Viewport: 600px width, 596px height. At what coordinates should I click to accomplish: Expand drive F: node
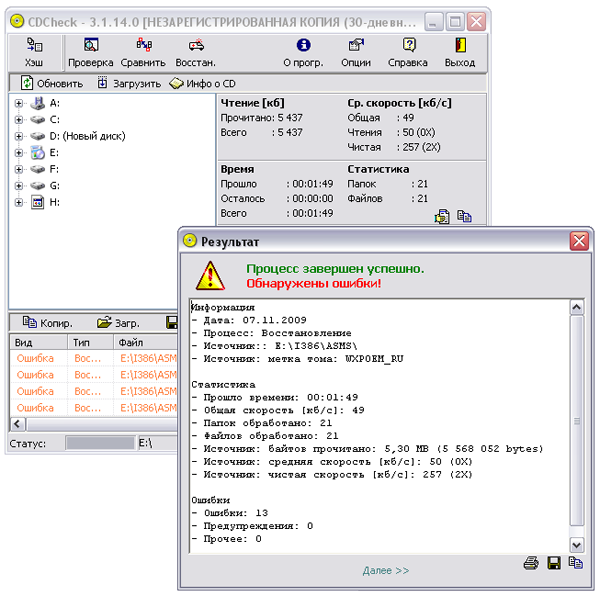(18, 169)
